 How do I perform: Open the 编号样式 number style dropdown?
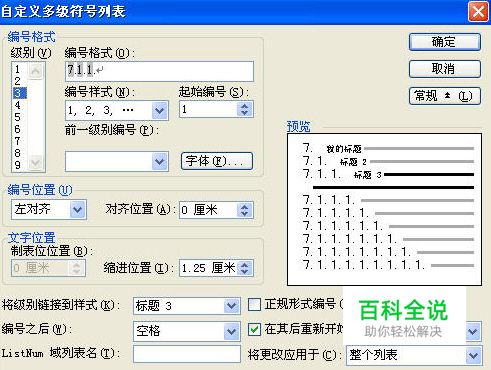point(159,110)
